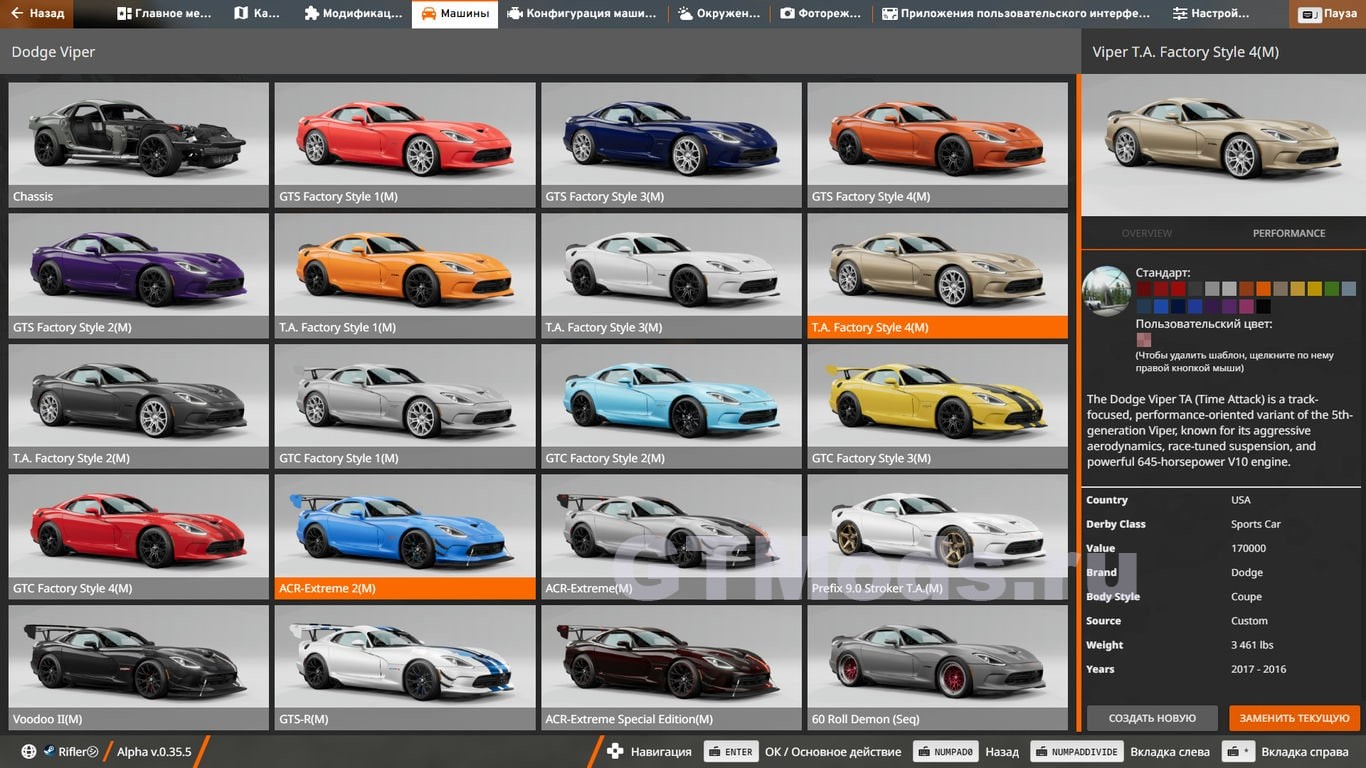Viewport: 1366px width, 768px height.
Task: Select the GTS-R(M) car
Action: [405, 667]
